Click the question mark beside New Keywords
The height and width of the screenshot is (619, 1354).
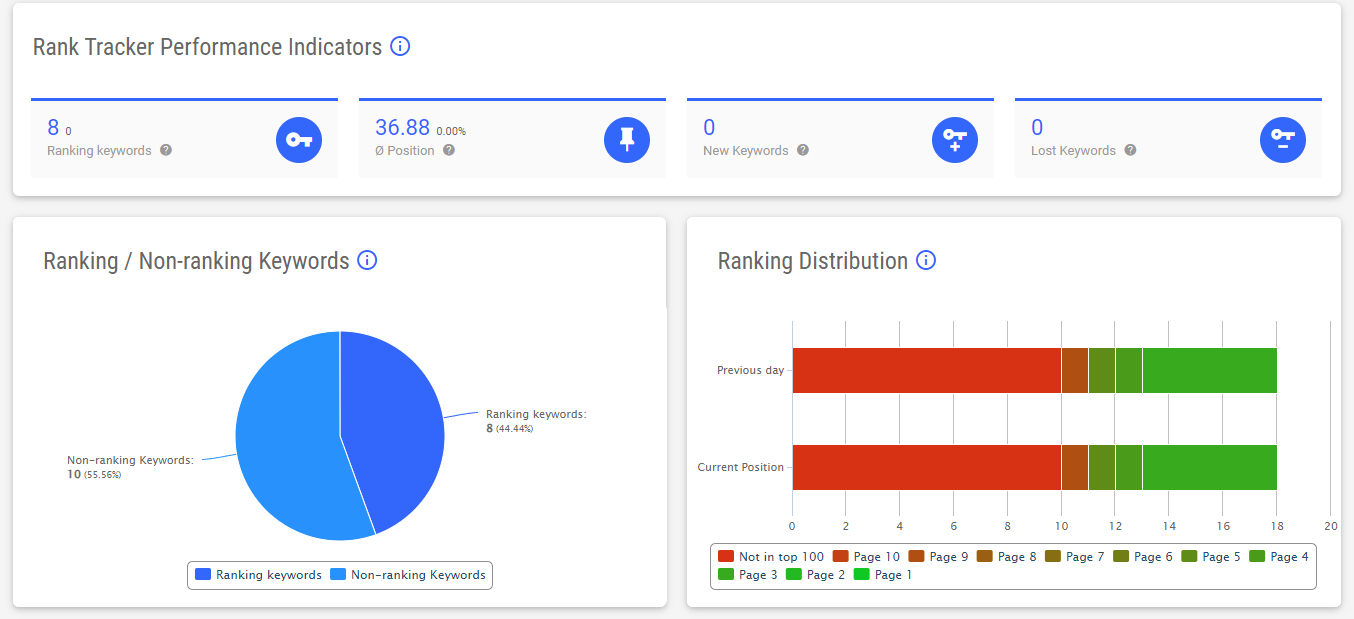coord(803,150)
